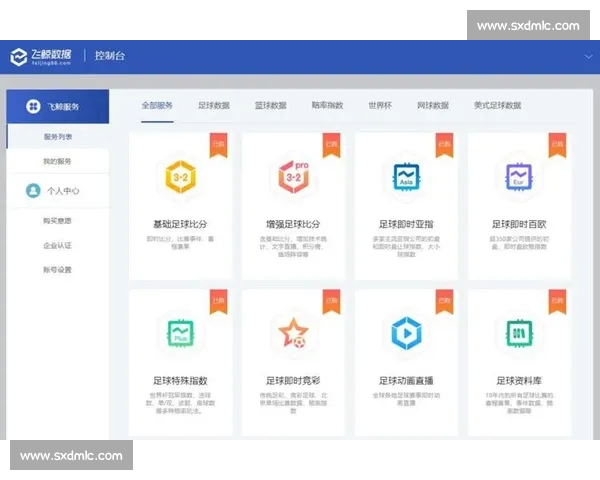The width and height of the screenshot is (600, 480).
Task: Click the purple Eur chip icon
Action: (519, 177)
